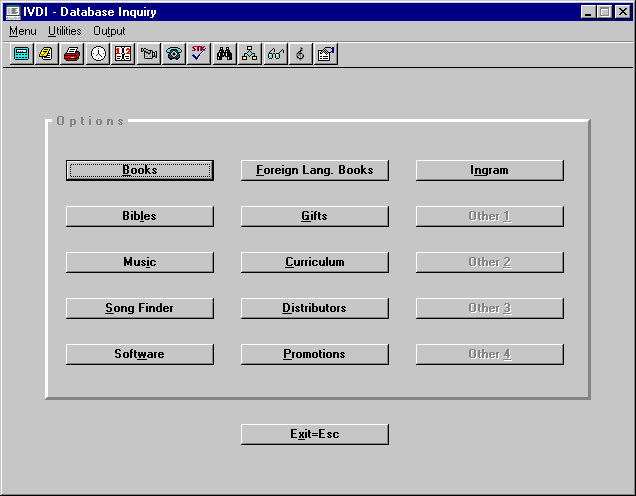Click the video camera toolbar icon

click(x=148, y=54)
